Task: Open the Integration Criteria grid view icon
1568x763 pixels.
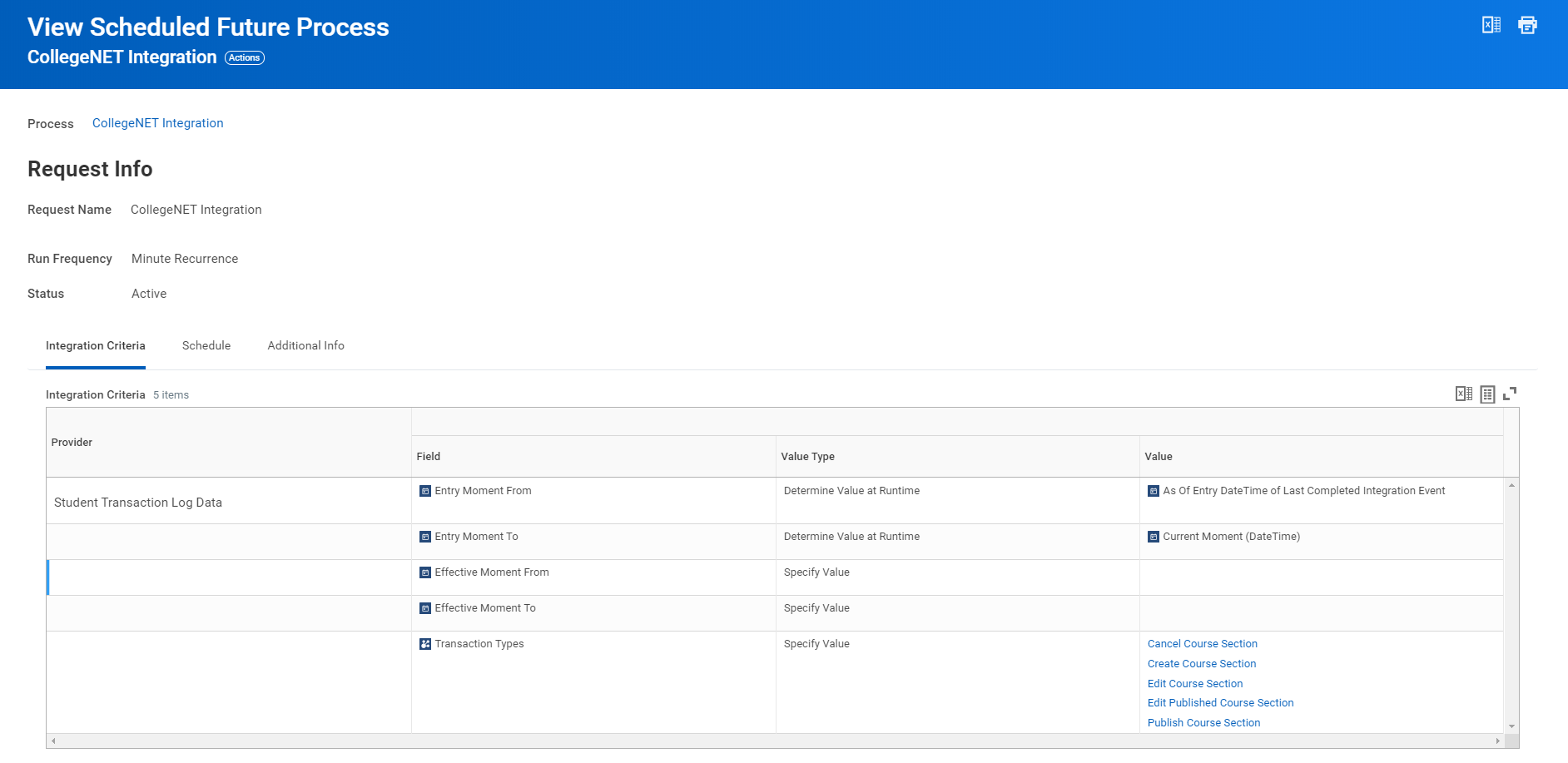Action: coord(1487,394)
